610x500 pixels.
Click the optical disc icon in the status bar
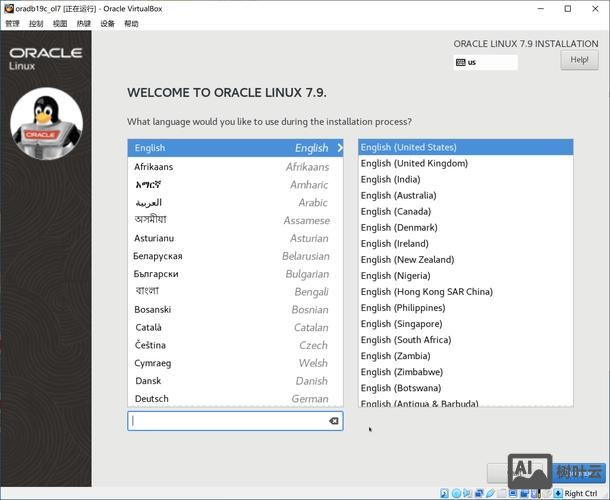point(457,493)
